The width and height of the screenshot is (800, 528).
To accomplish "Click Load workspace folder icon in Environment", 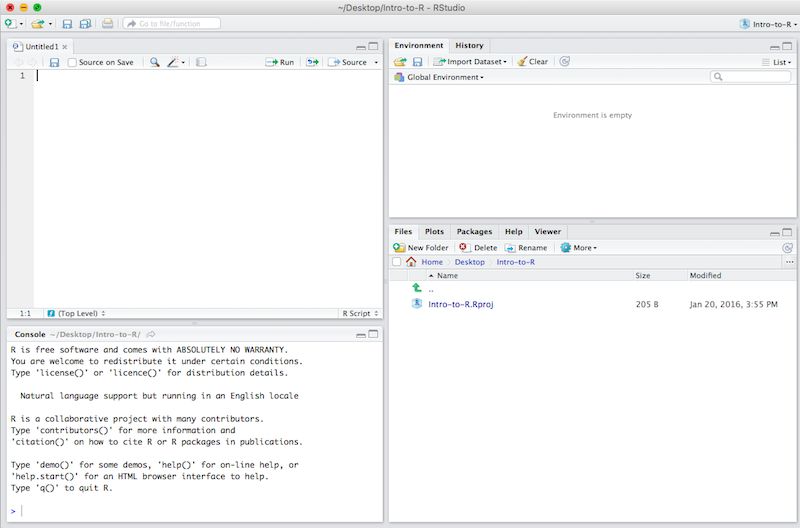I will coord(400,62).
